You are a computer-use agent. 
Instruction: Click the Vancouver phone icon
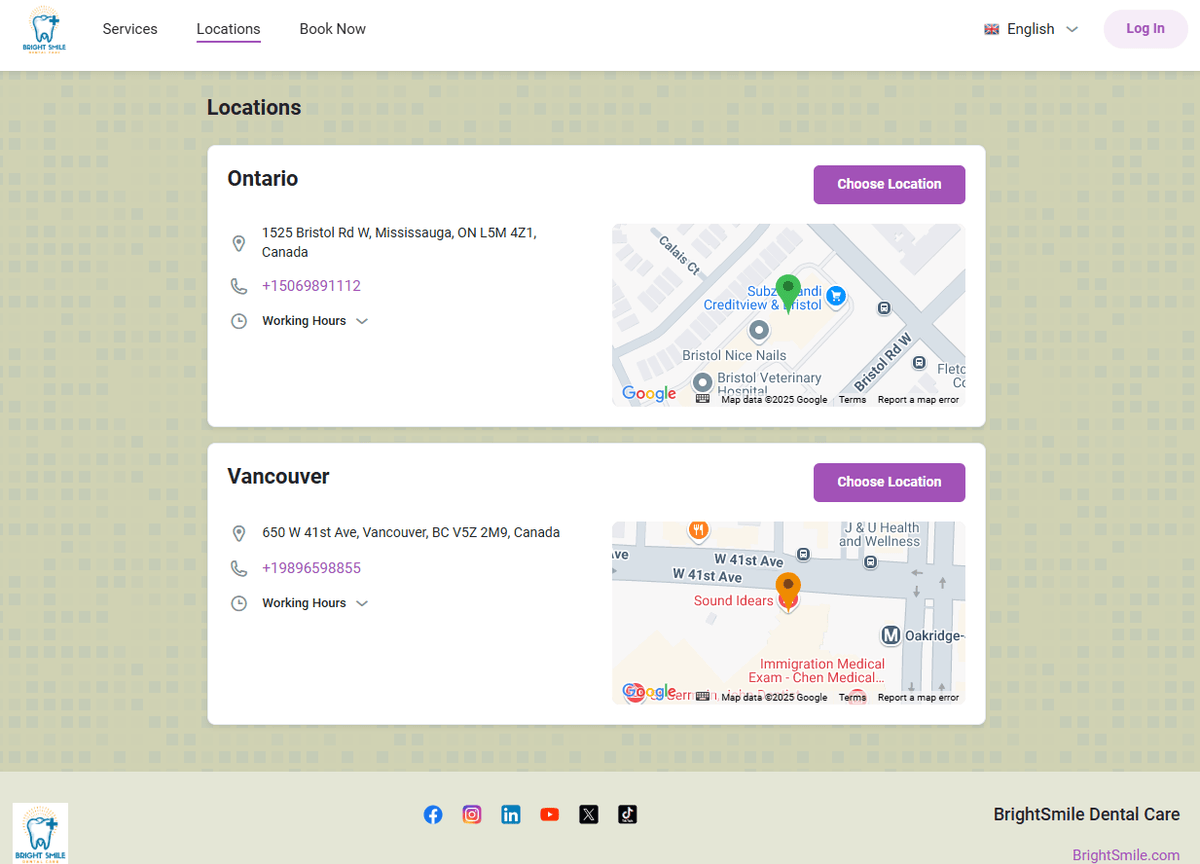[239, 568]
